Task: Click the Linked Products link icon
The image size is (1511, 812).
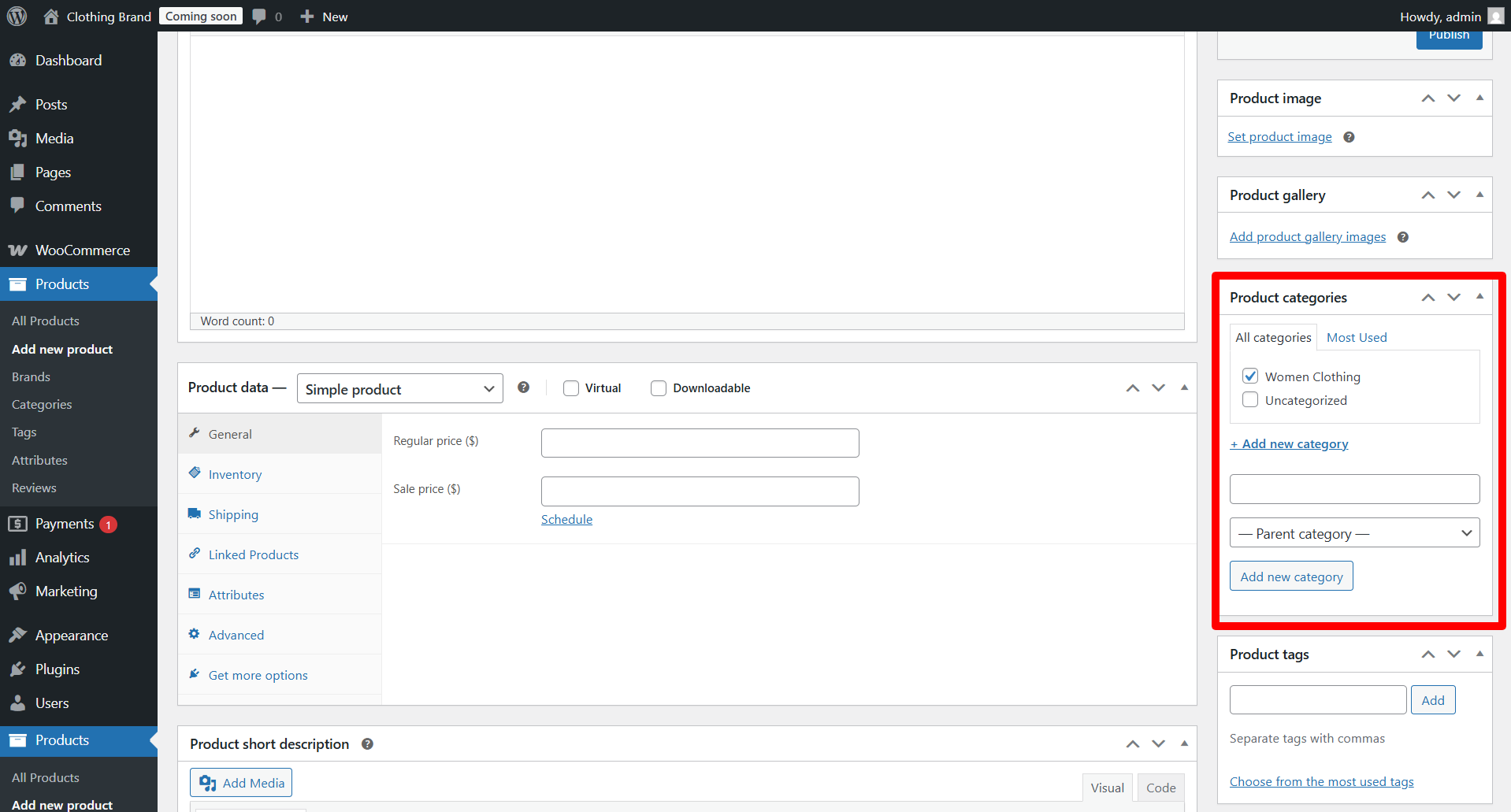Action: (195, 554)
